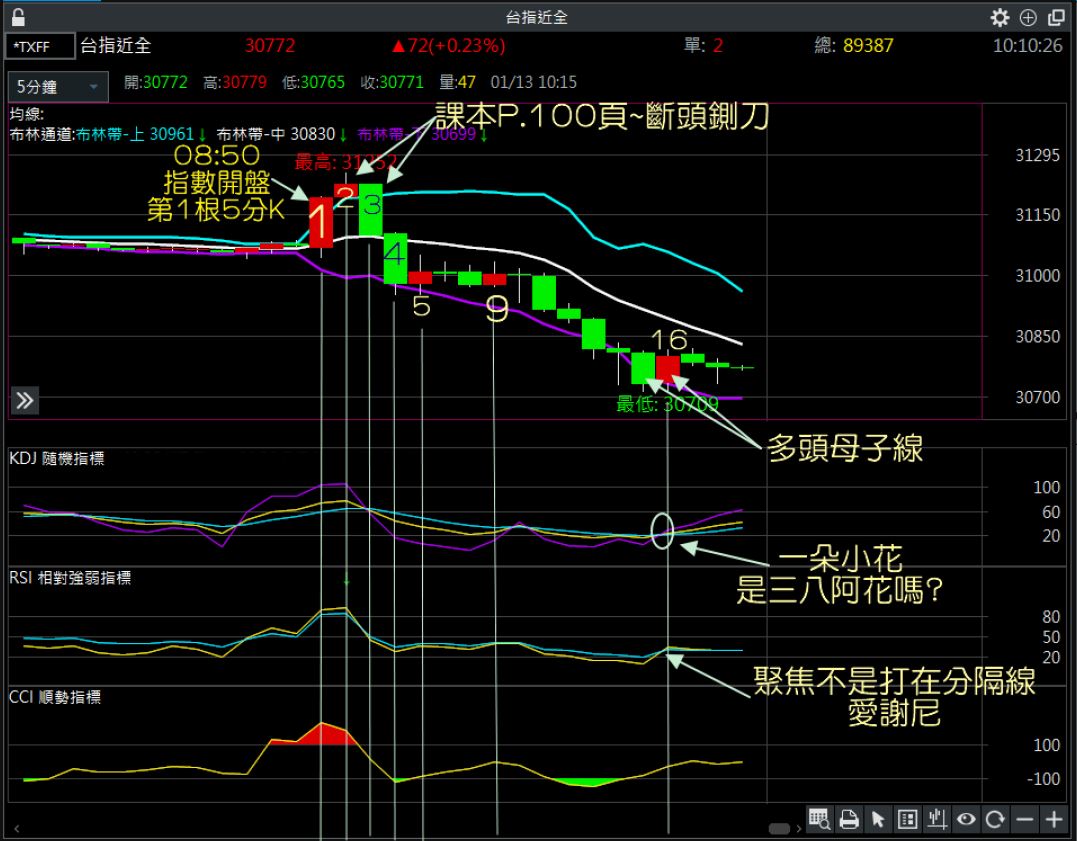Click the lock icon in title bar

[x=18, y=17]
